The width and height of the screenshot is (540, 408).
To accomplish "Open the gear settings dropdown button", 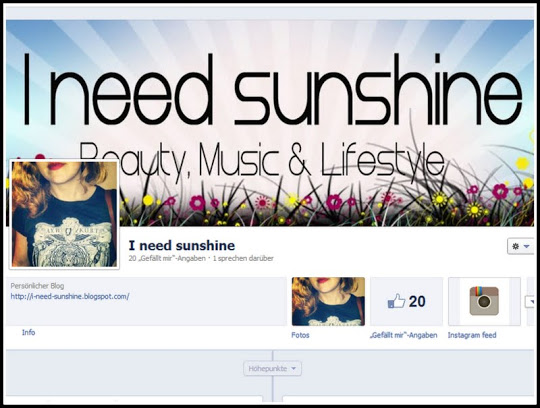I will tap(520, 246).
